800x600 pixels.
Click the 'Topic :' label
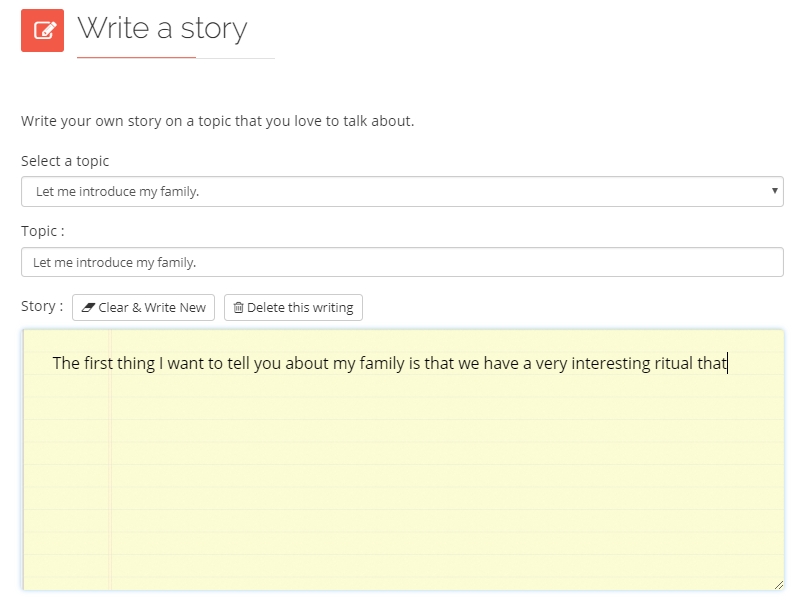click(x=43, y=231)
